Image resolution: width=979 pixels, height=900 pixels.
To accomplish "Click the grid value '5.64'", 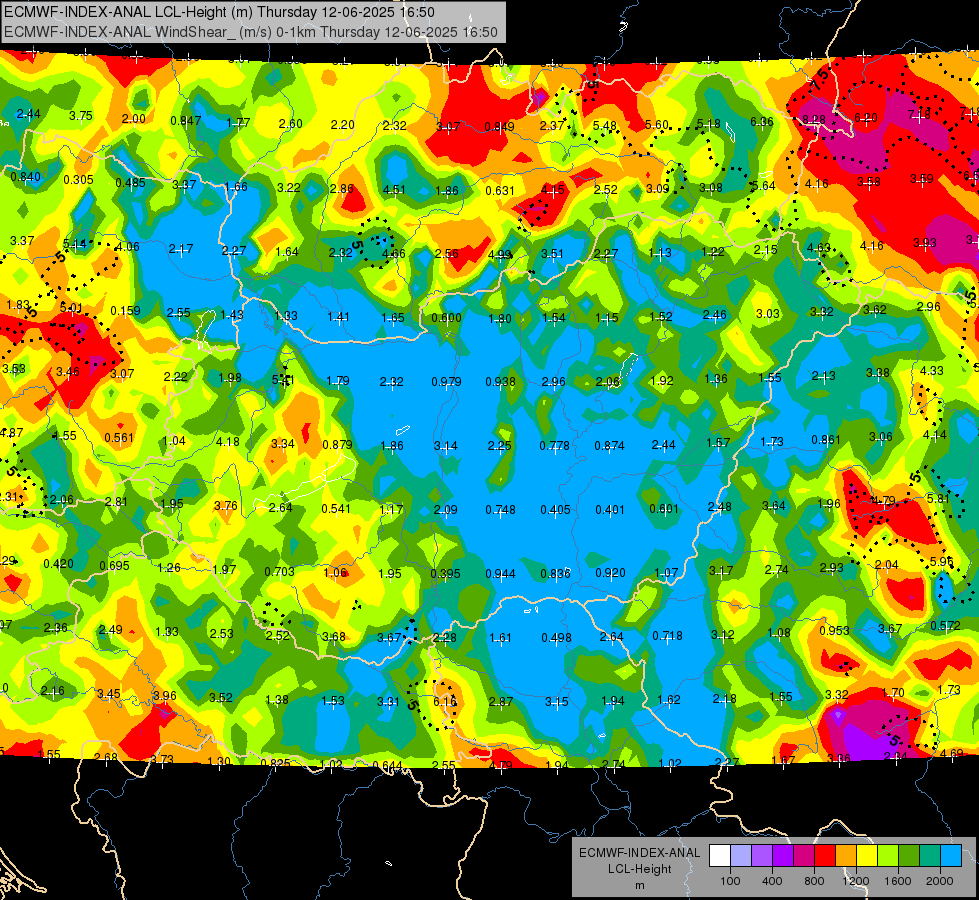I will click(764, 185).
